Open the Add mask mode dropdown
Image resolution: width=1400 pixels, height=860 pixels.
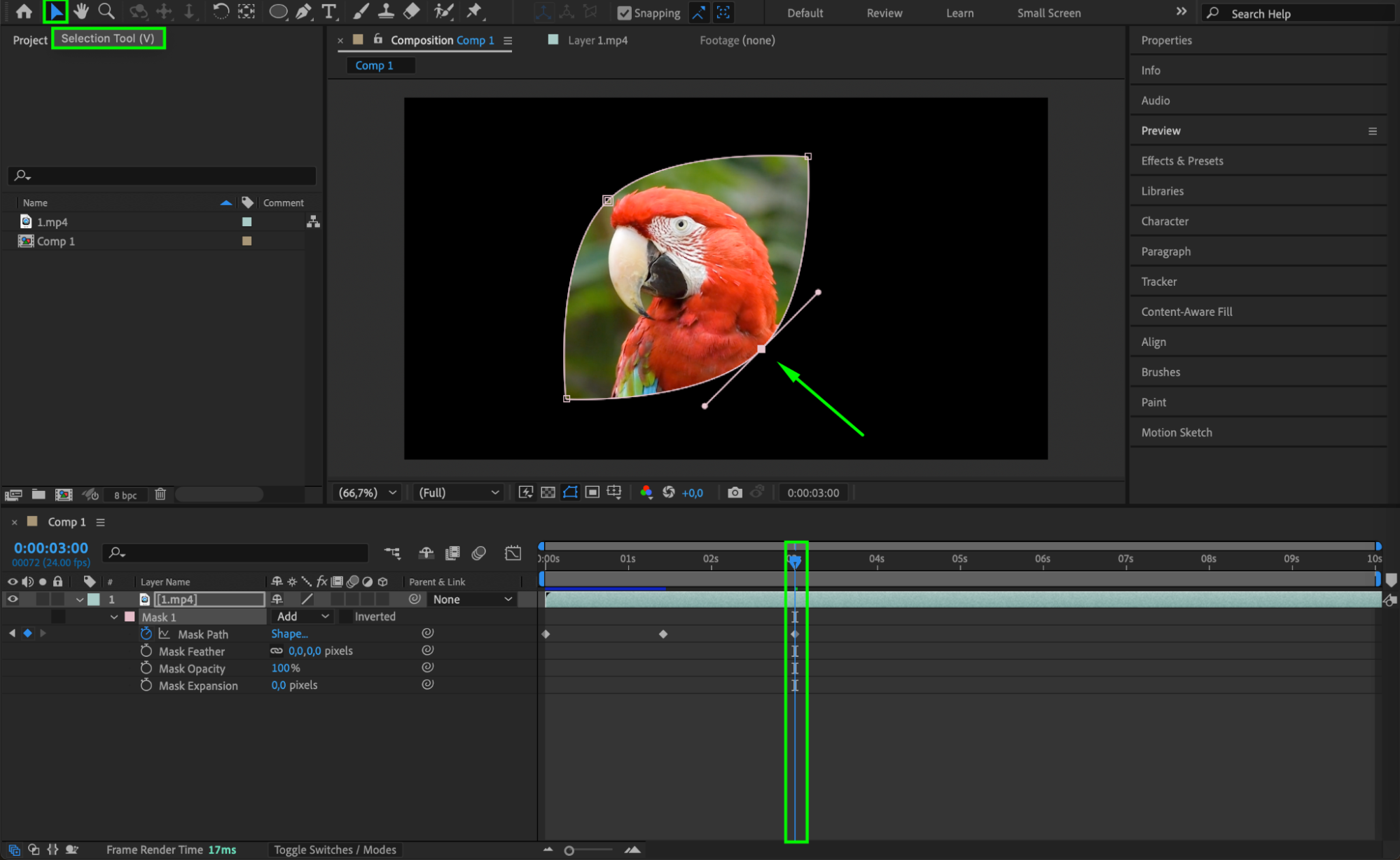coord(303,617)
